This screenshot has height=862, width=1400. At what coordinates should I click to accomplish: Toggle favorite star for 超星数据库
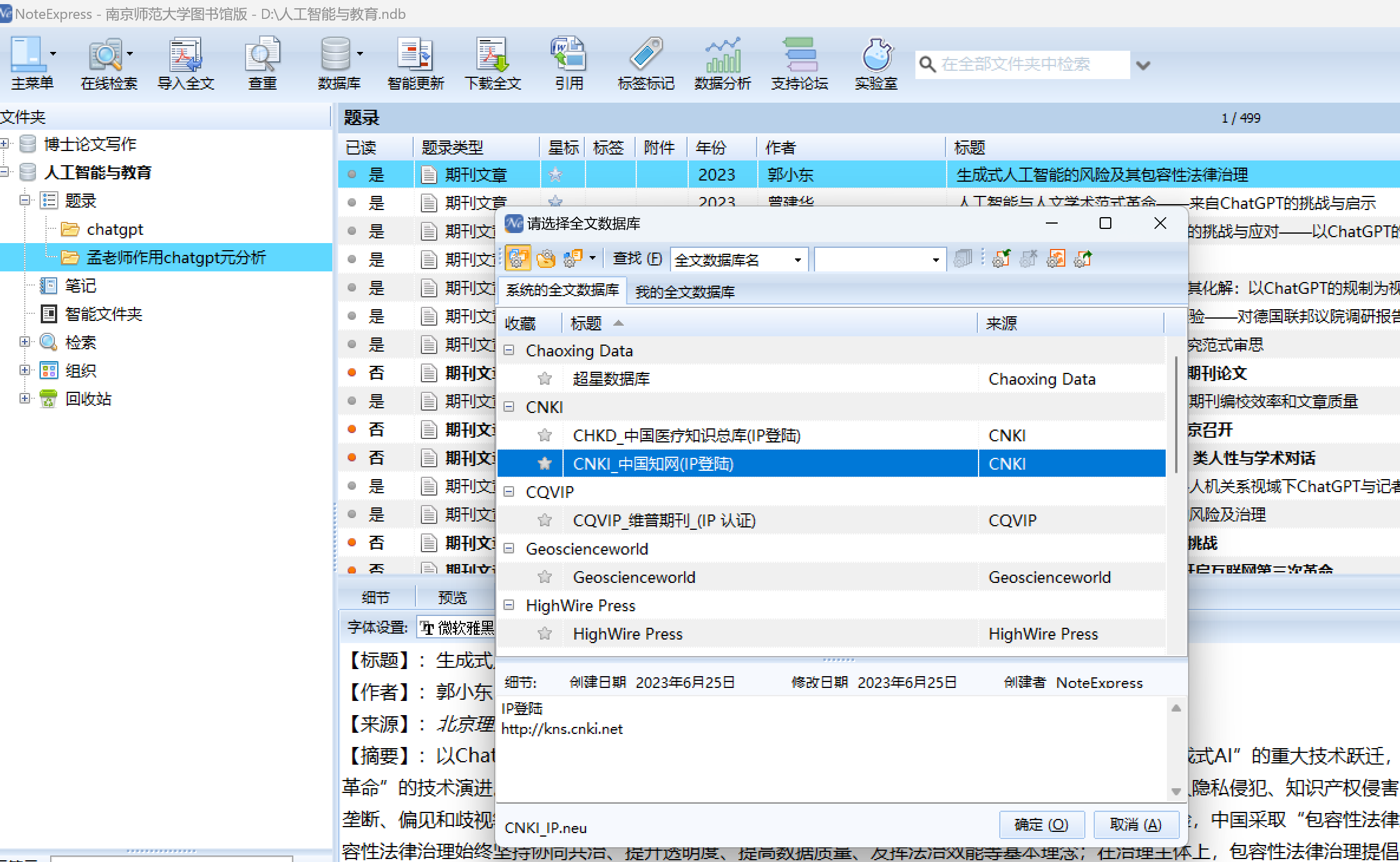(x=545, y=378)
